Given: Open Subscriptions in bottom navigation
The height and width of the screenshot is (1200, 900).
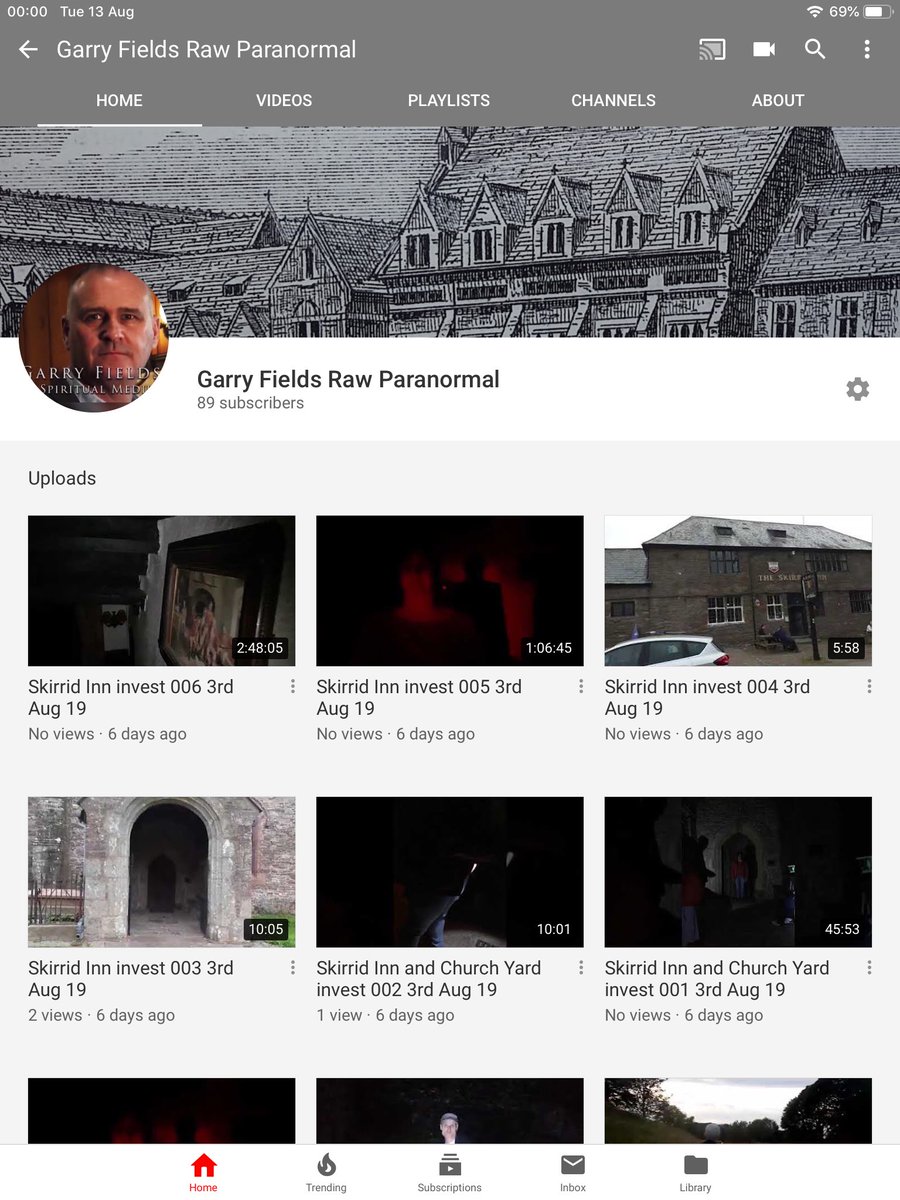Looking at the screenshot, I should pos(449,1172).
